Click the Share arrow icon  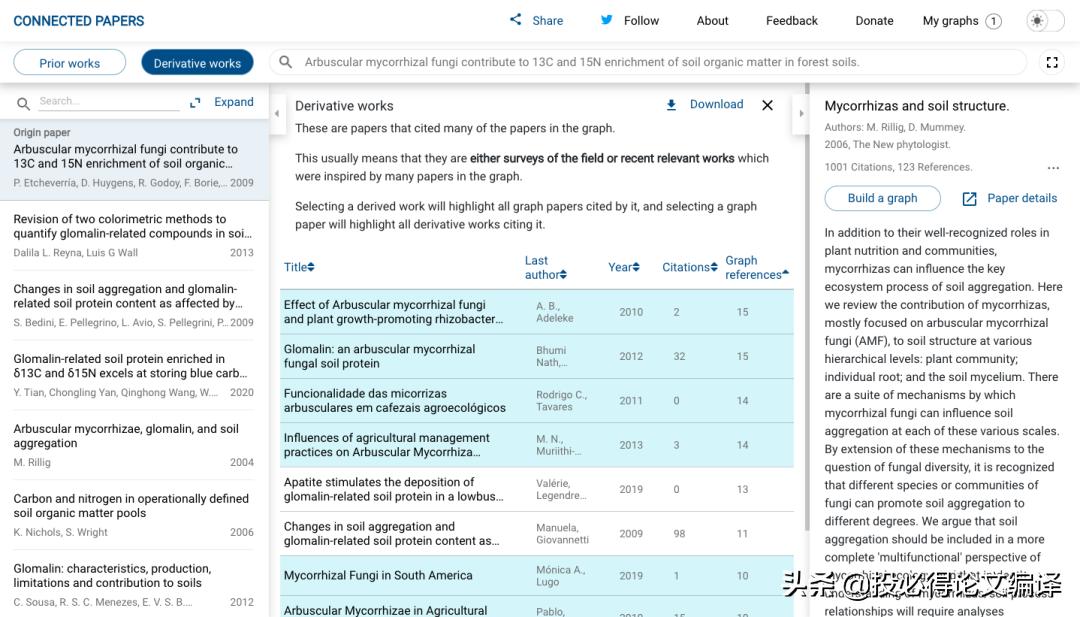click(x=515, y=19)
